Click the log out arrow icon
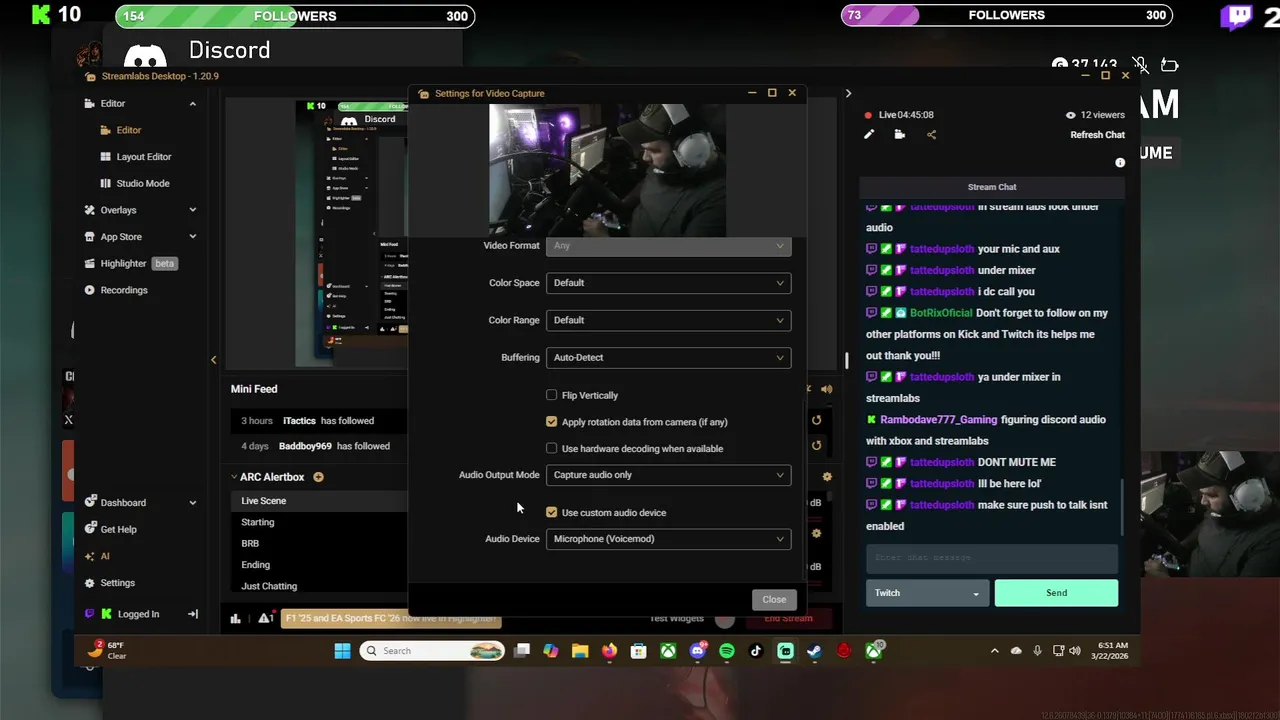Screen dimensions: 1280x720 pyautogui.click(x=193, y=614)
